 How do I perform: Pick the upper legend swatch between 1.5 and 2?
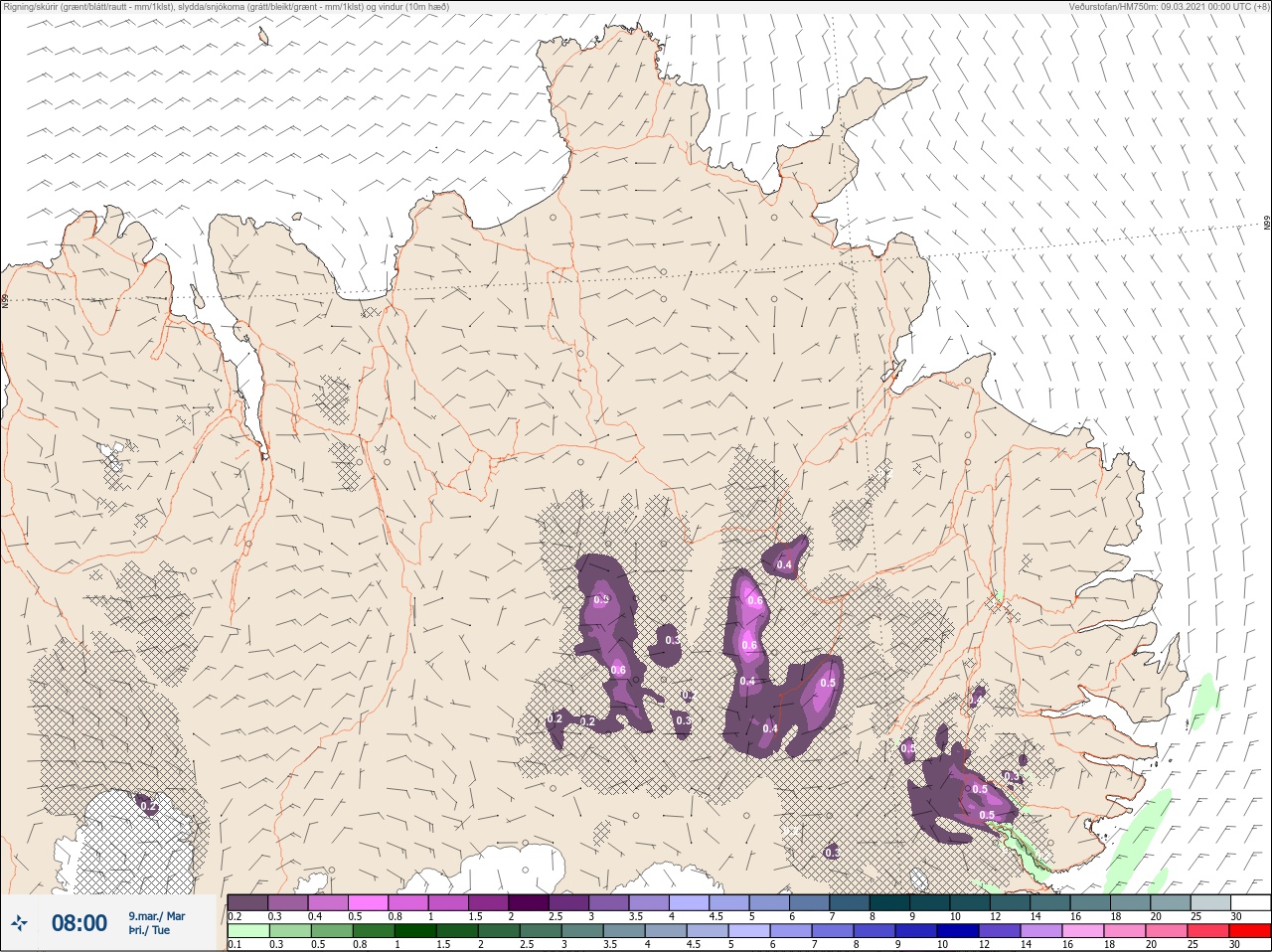[x=489, y=902]
